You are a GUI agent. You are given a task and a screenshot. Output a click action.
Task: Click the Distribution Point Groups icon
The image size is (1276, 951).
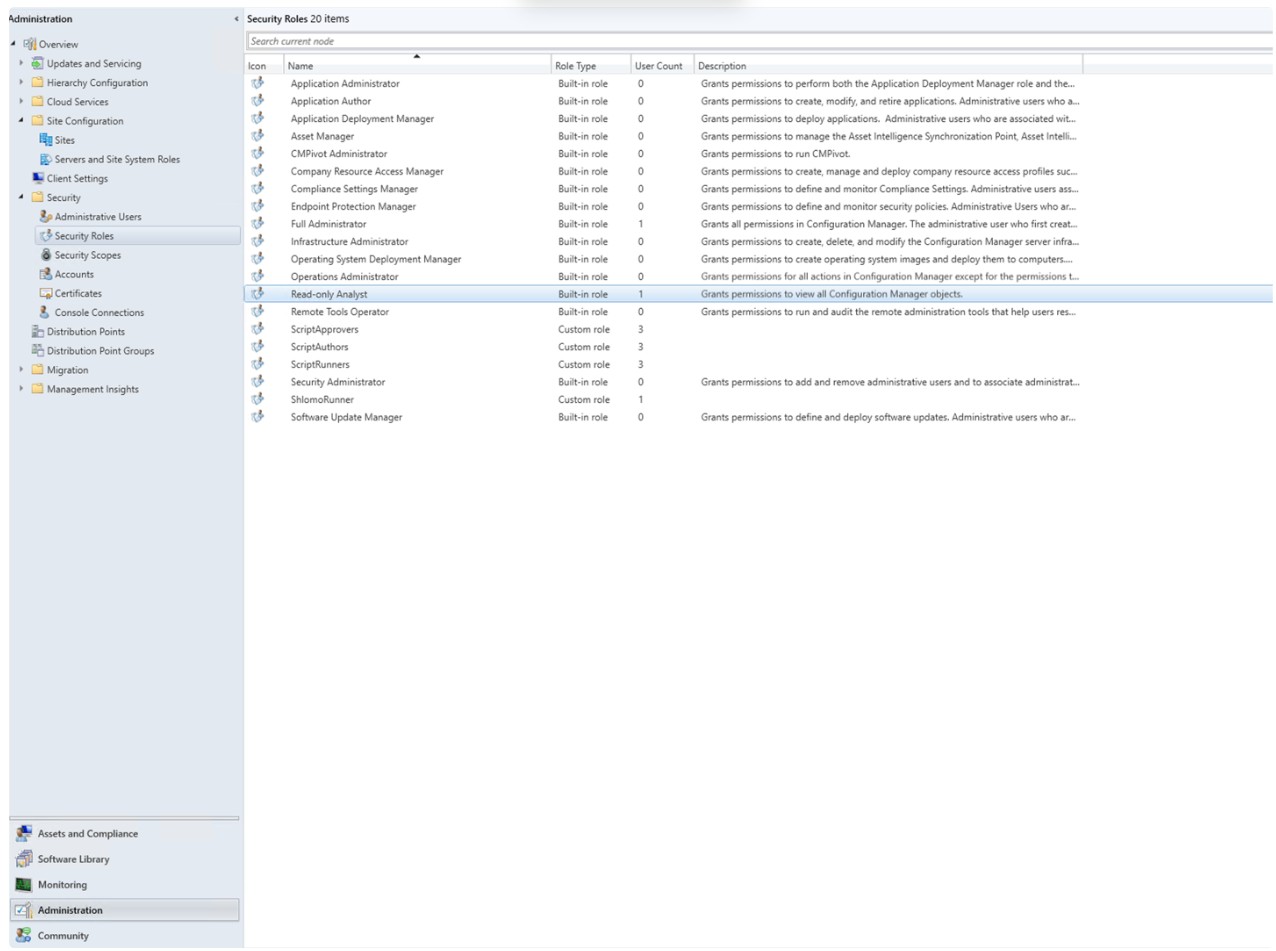(x=38, y=351)
